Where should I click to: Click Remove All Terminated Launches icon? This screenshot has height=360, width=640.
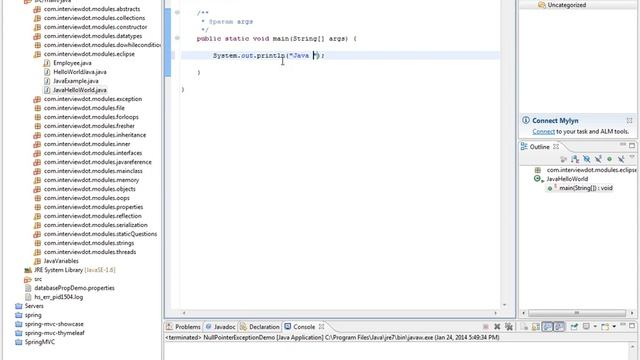(x=509, y=327)
